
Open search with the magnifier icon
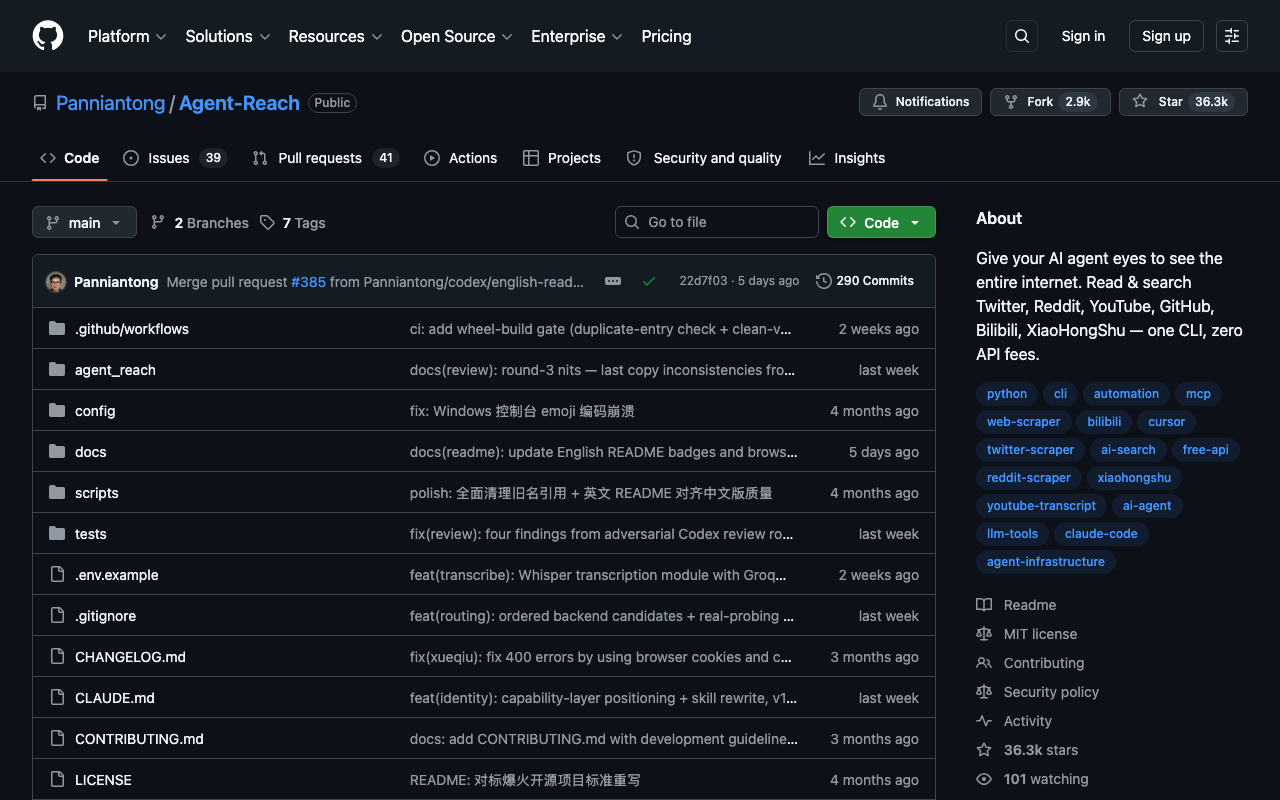1022,36
